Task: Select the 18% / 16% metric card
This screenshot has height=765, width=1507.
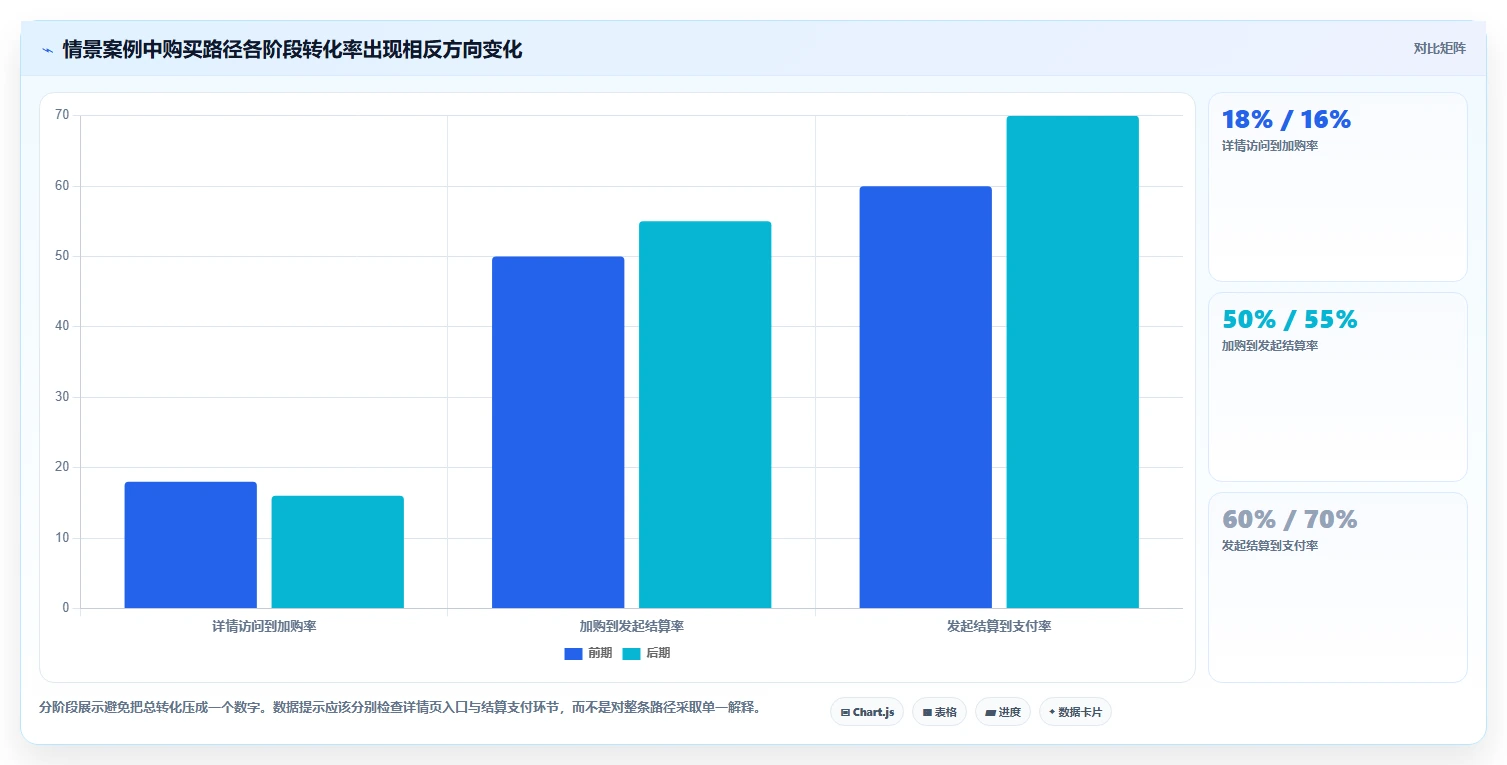Action: 1338,187
